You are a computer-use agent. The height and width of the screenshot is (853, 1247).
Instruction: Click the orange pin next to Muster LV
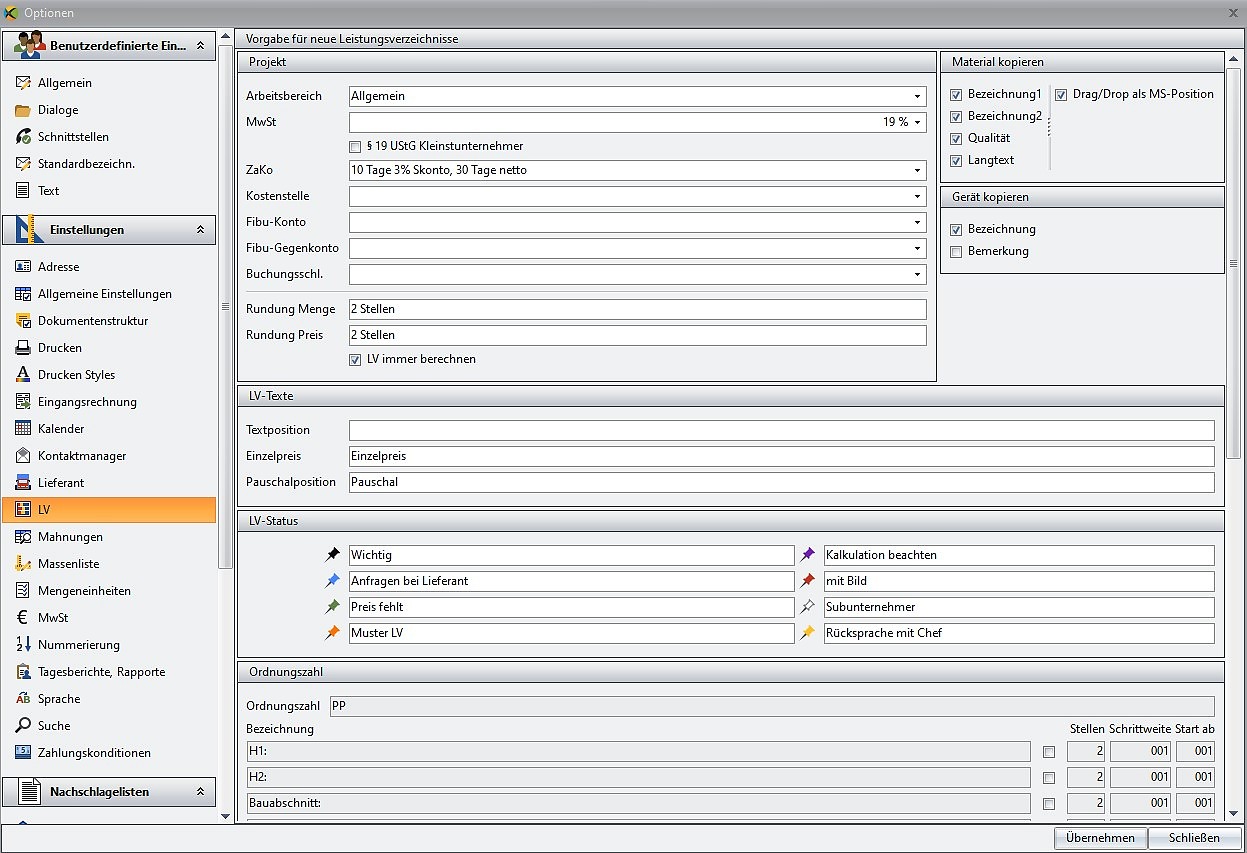pos(333,633)
